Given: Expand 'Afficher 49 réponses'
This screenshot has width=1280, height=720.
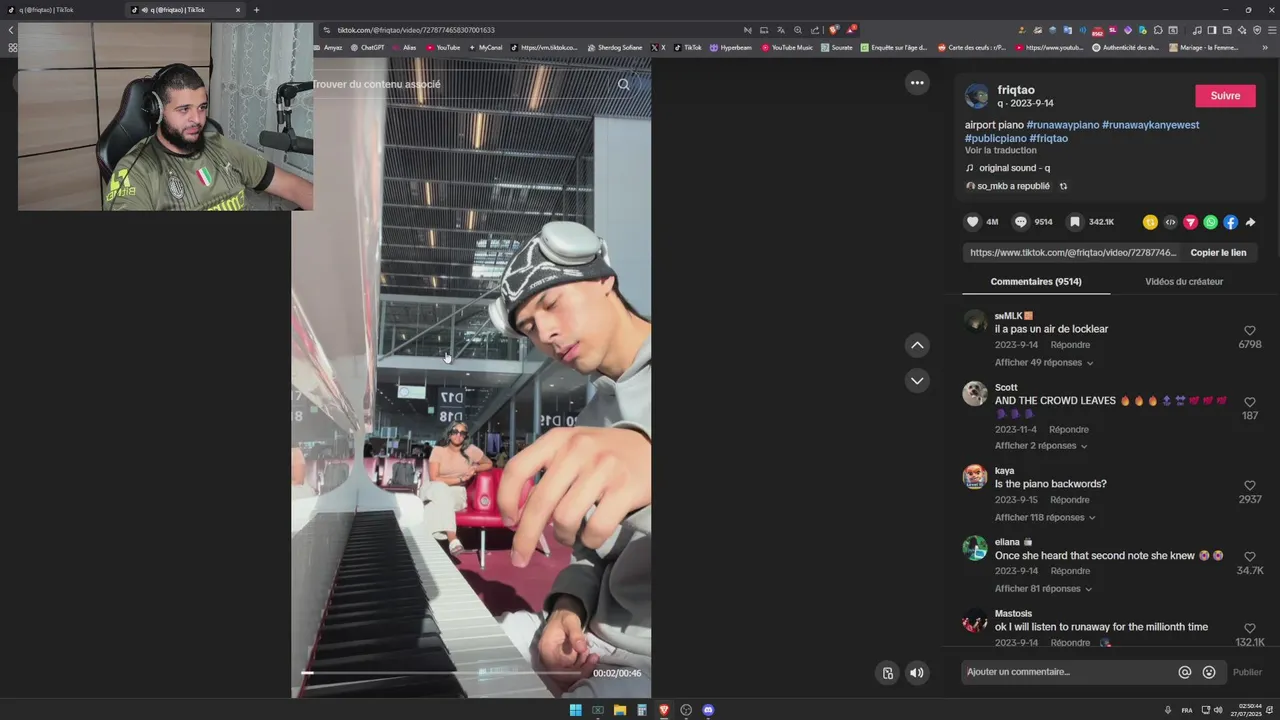Looking at the screenshot, I should [1044, 363].
